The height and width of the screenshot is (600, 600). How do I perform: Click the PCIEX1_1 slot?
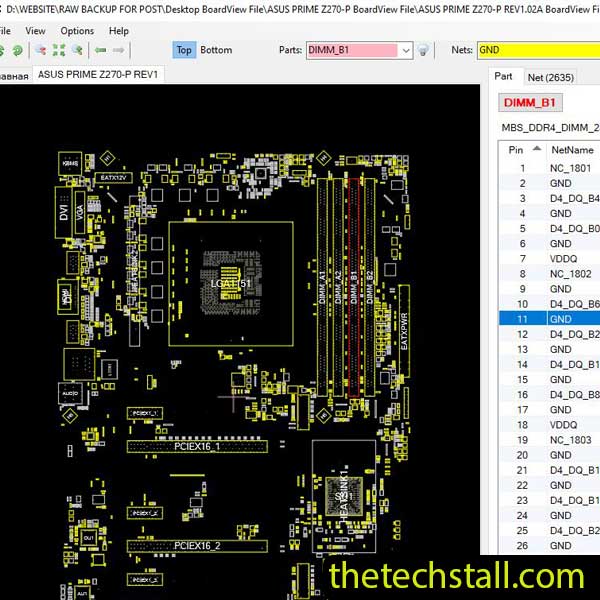145,413
